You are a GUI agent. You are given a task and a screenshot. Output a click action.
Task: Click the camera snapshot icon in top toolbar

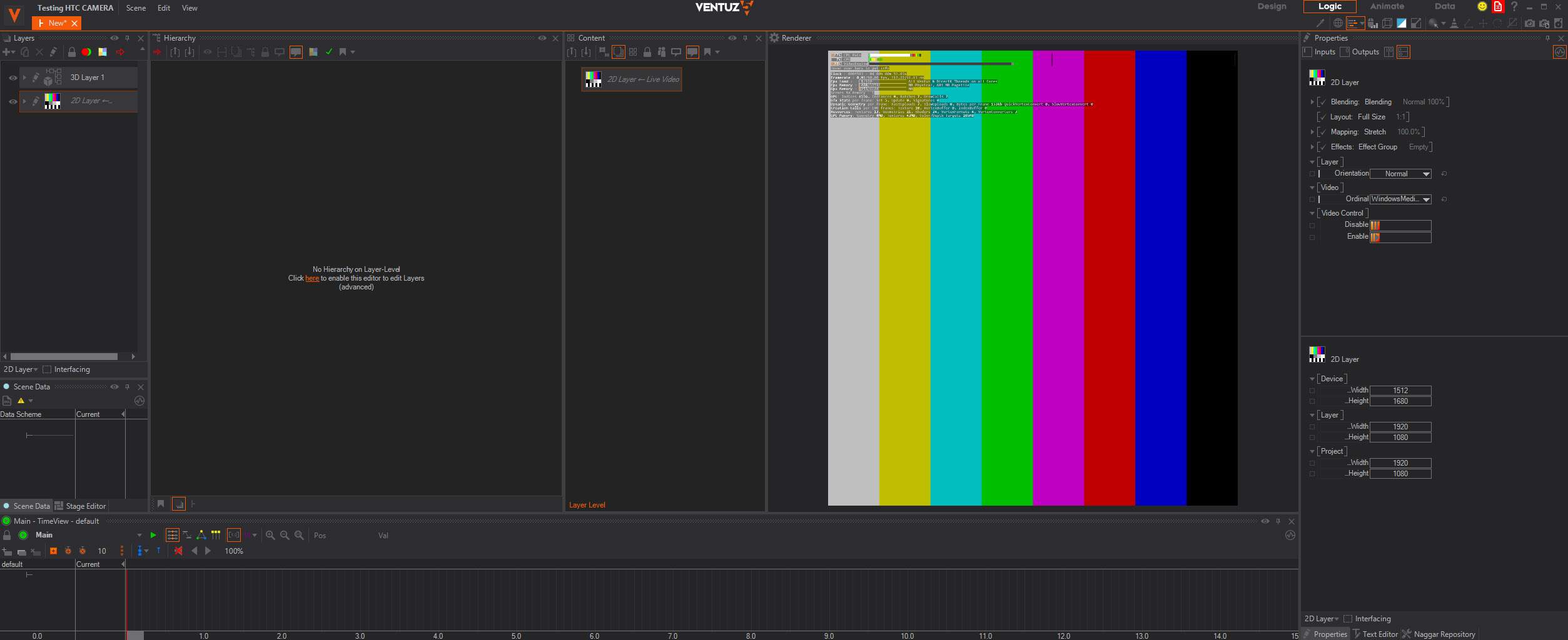click(x=1529, y=23)
